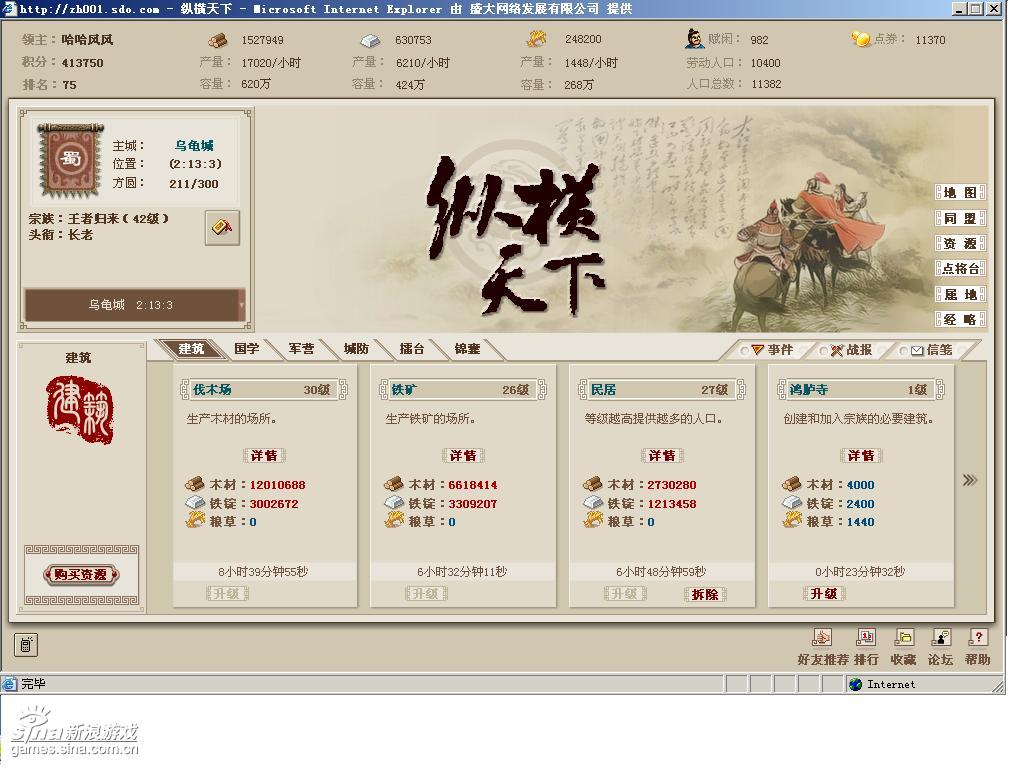Image resolution: width=1024 pixels, height=768 pixels.
Task: Click the 鸿胪寺 building title
Action: (808, 390)
